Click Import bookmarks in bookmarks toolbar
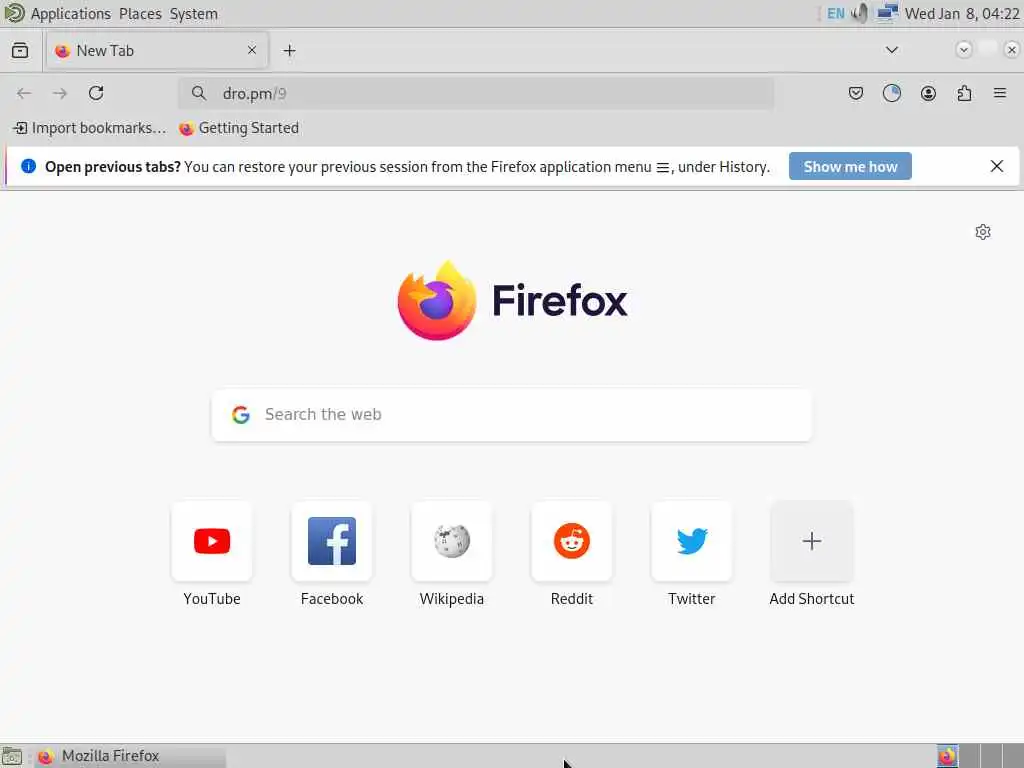1024x768 pixels. coord(89,128)
